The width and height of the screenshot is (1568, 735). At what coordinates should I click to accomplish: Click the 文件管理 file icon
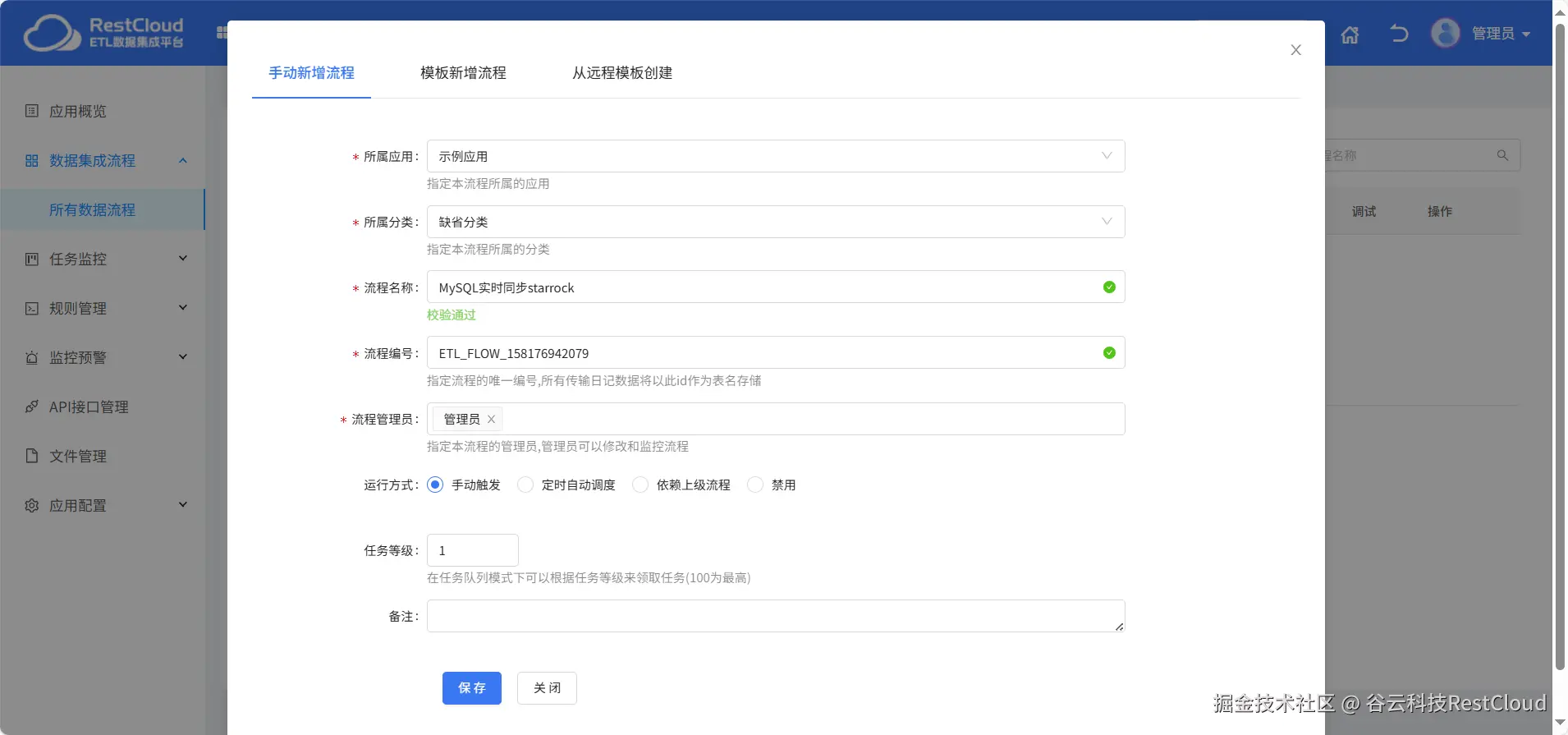pos(32,456)
